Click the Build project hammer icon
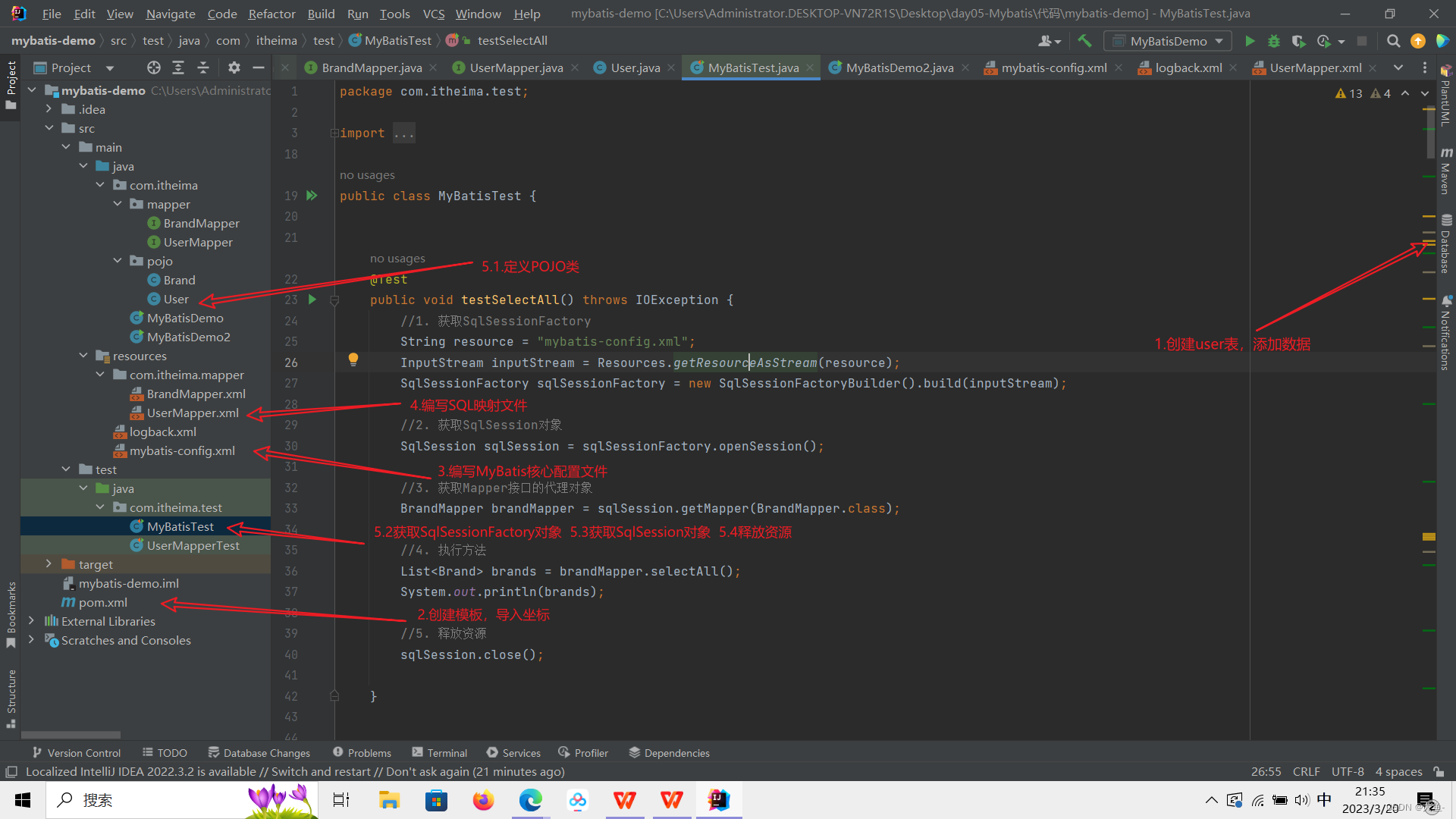This screenshot has height=819, width=1456. pos(1084,41)
